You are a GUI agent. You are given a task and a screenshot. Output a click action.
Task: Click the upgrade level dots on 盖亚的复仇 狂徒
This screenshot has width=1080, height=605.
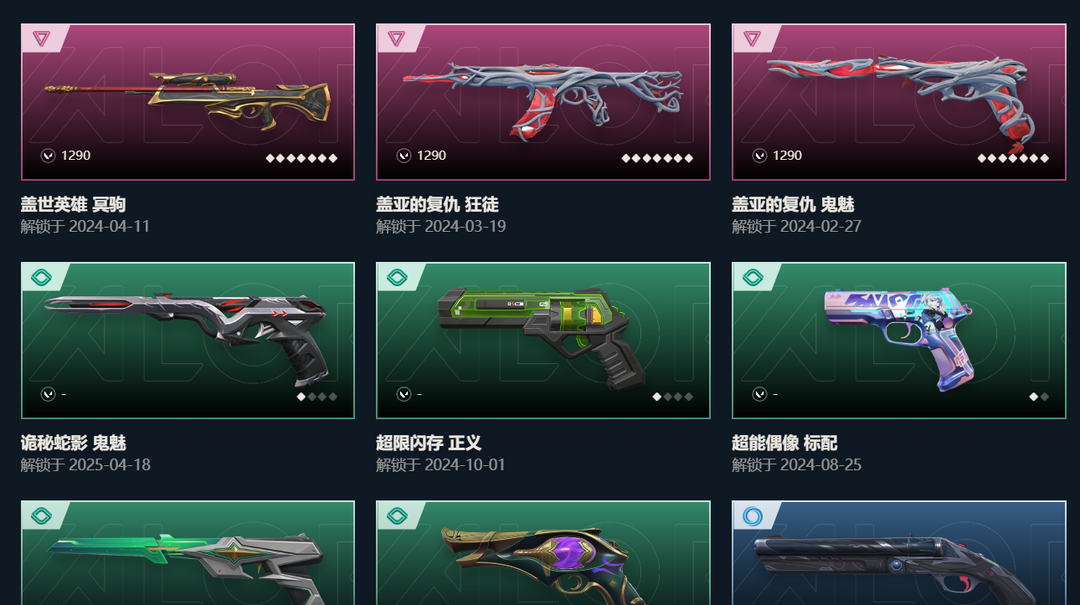tap(657, 158)
